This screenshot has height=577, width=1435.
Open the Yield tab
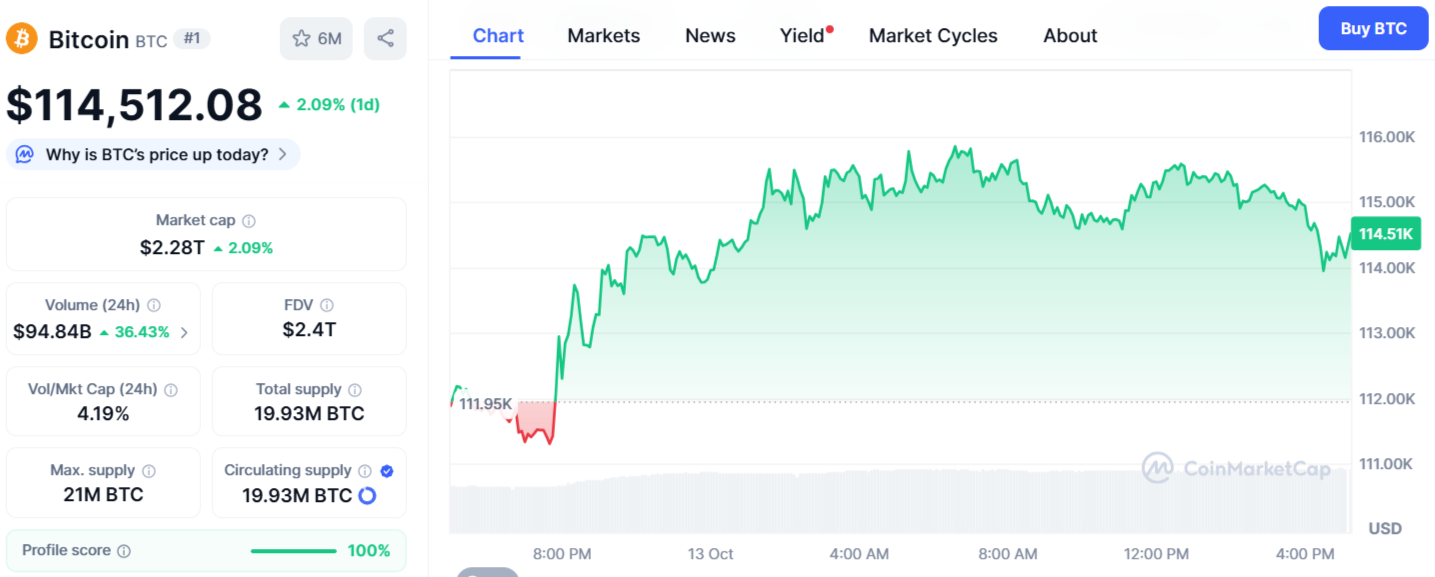point(802,36)
